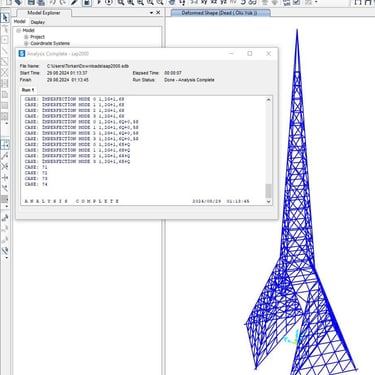The height and width of the screenshot is (375, 375).
Task: Click Coordinate Systems in model tree
Action: [50, 43]
